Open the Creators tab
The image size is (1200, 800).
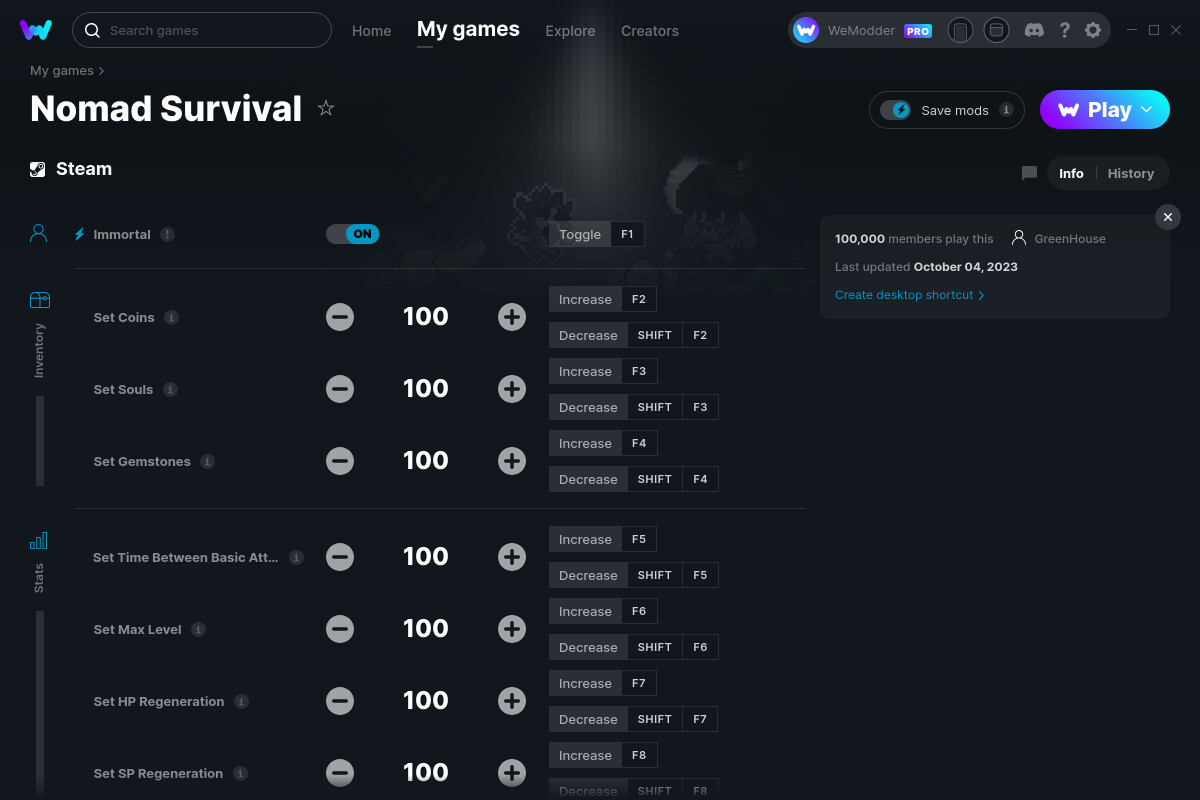[650, 31]
